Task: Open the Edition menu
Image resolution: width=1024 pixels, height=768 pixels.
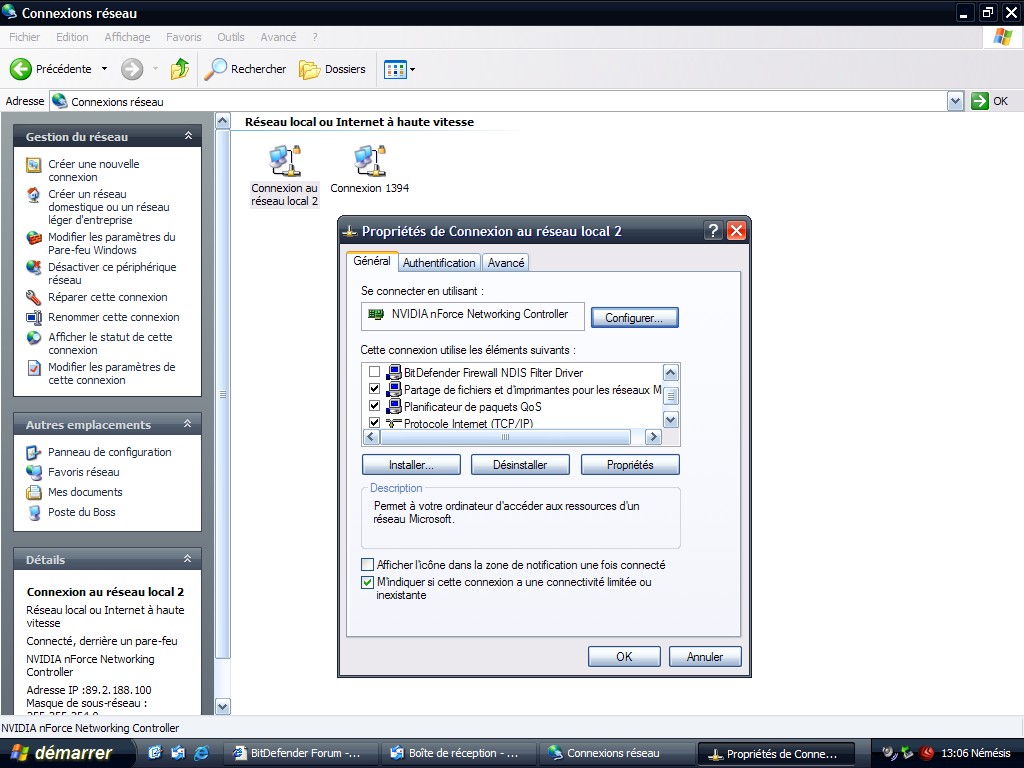Action: pyautogui.click(x=72, y=37)
